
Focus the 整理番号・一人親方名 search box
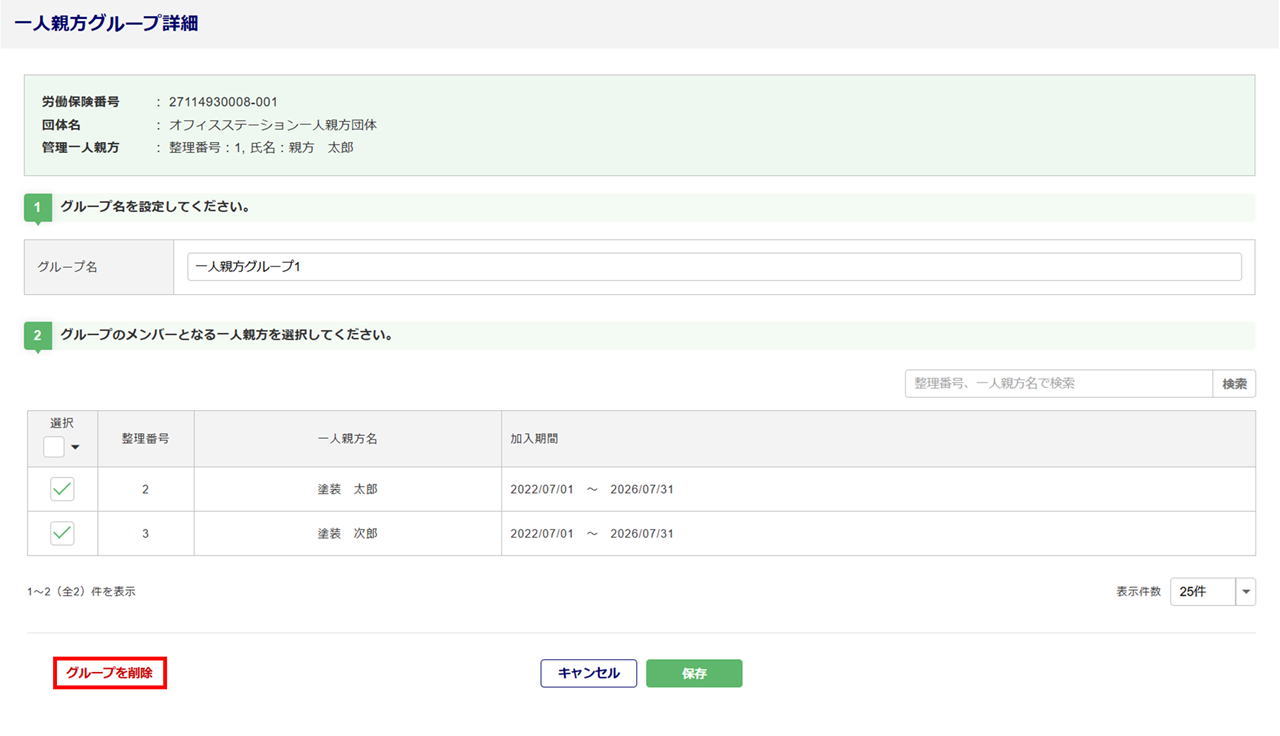point(1058,384)
